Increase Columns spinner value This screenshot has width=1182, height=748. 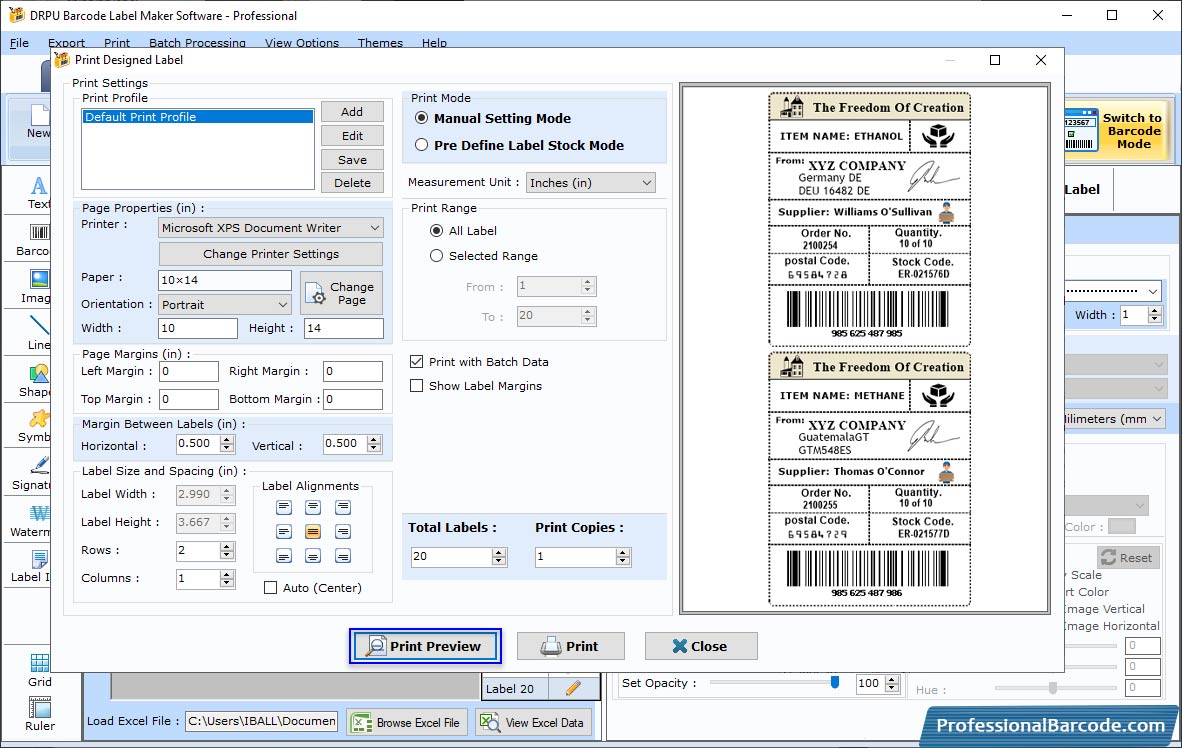pos(227,575)
